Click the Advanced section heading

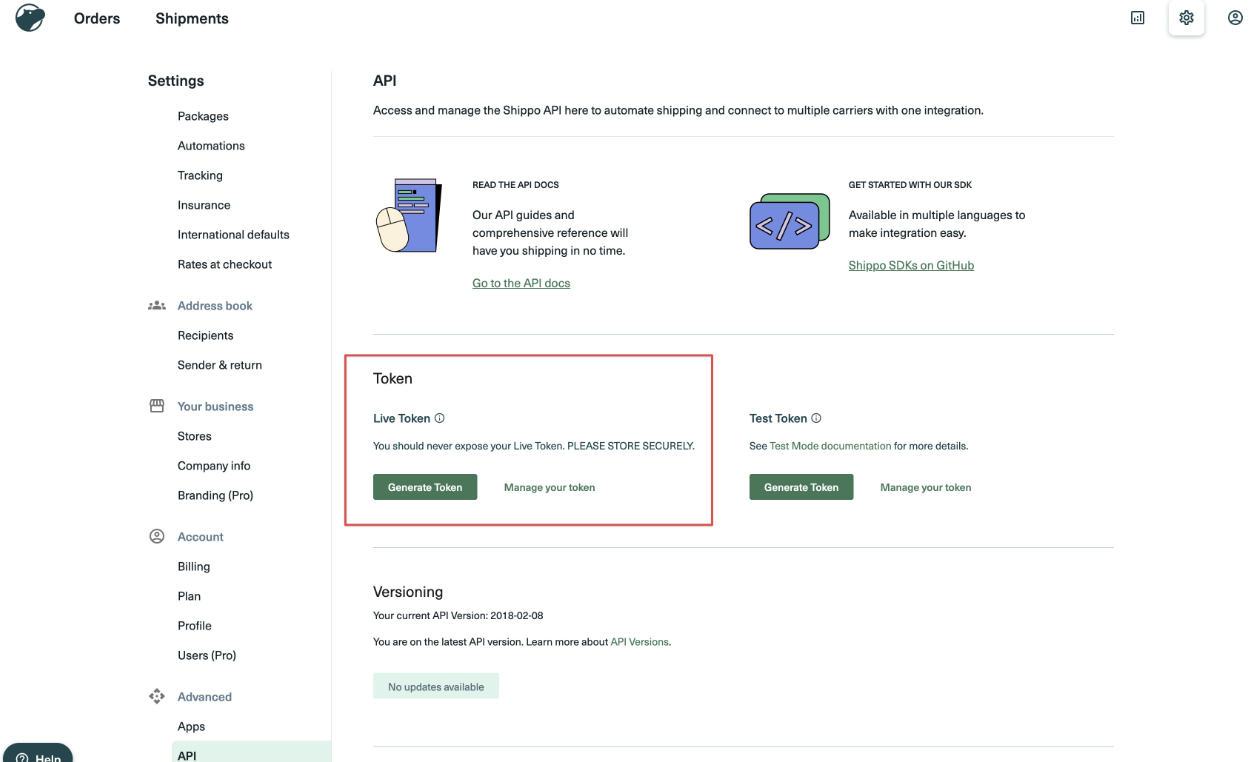pyautogui.click(x=204, y=697)
